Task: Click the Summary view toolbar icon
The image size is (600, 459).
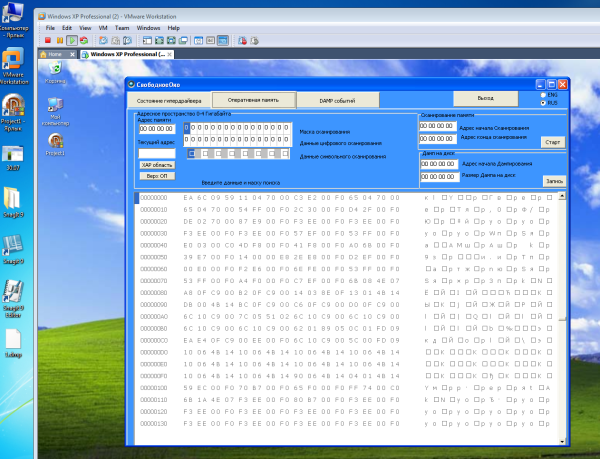Action: point(198,40)
